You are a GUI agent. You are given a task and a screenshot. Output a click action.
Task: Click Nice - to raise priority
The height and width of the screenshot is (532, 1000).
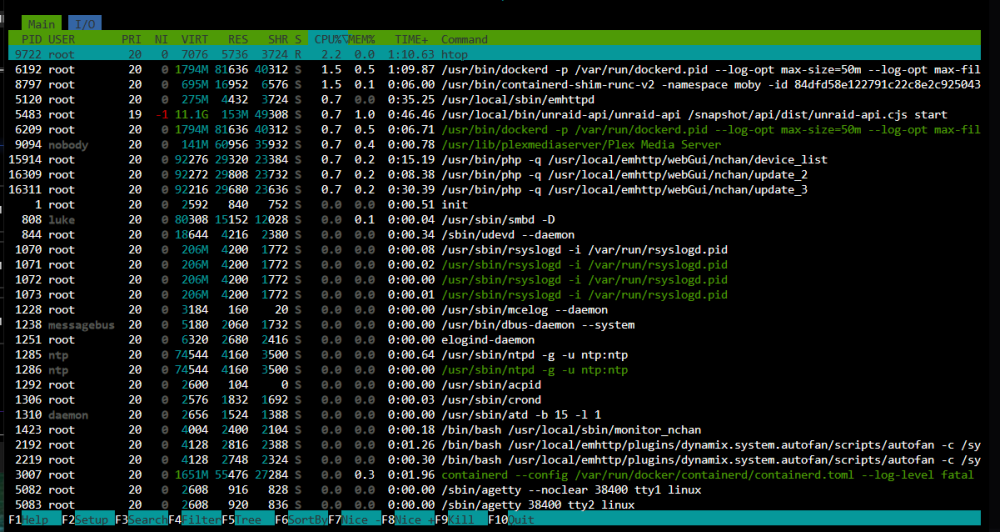354,520
